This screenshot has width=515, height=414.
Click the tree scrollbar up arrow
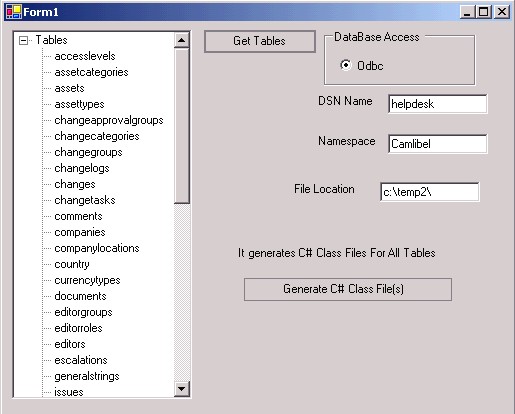coord(182,40)
